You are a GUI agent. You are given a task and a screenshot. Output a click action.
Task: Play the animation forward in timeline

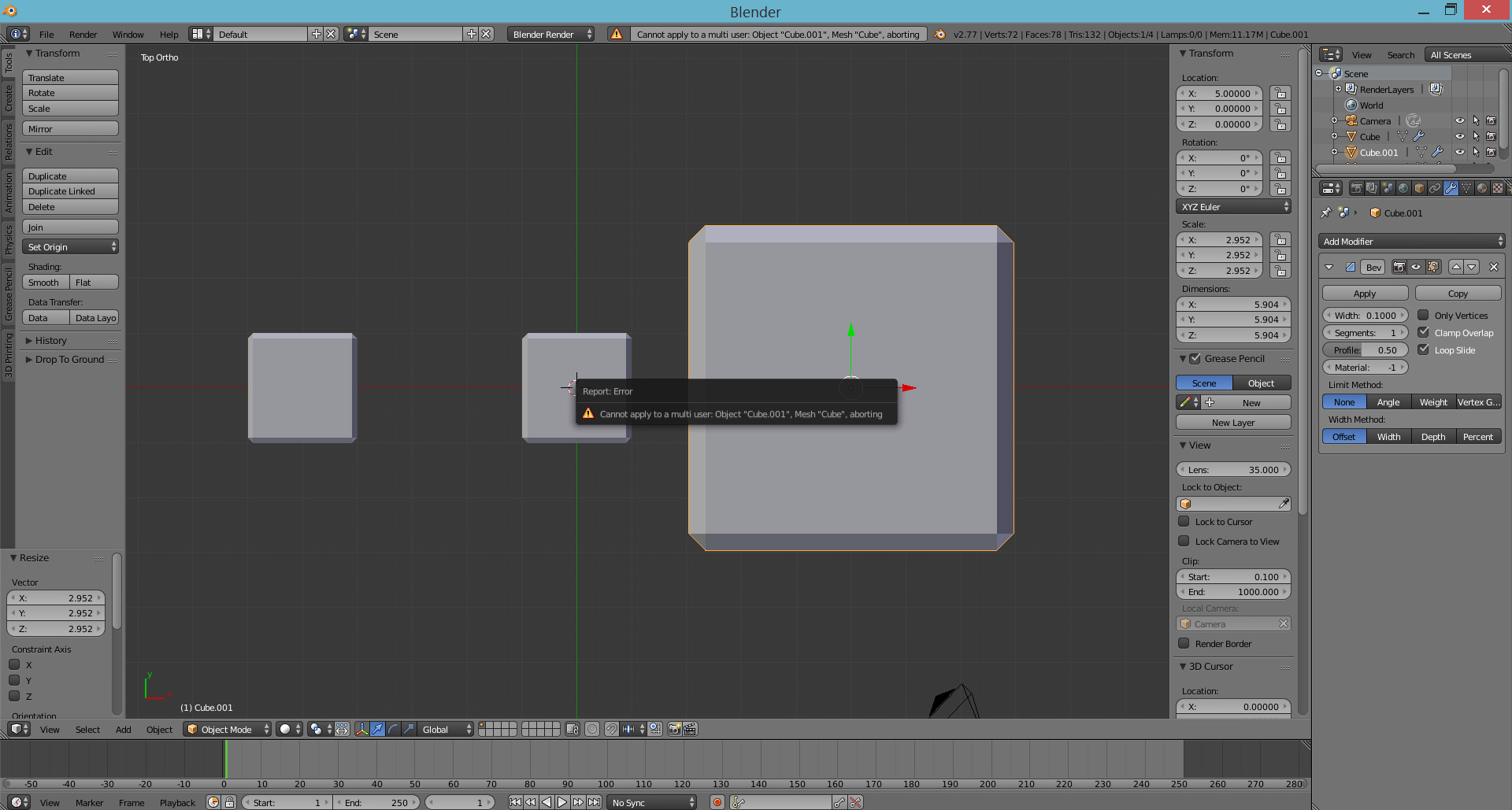(x=562, y=802)
